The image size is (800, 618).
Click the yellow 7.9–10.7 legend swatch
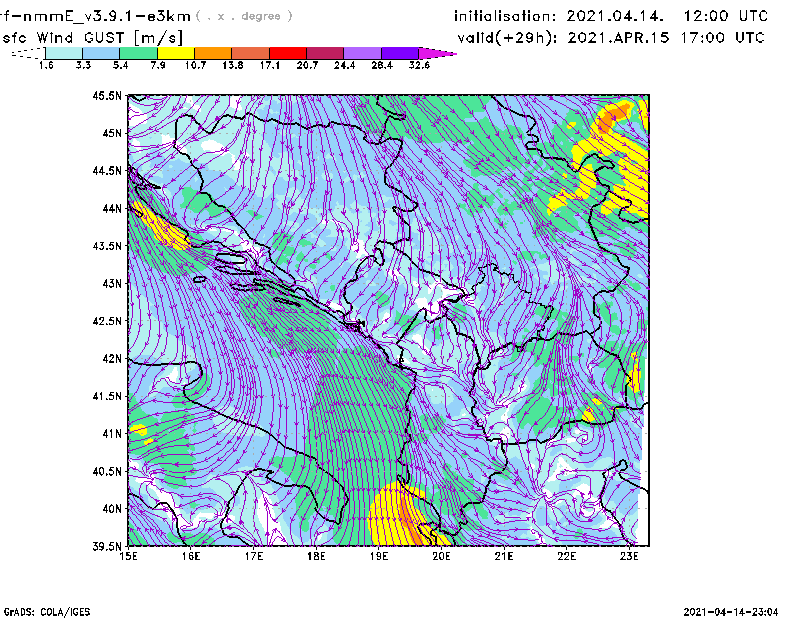pos(176,53)
